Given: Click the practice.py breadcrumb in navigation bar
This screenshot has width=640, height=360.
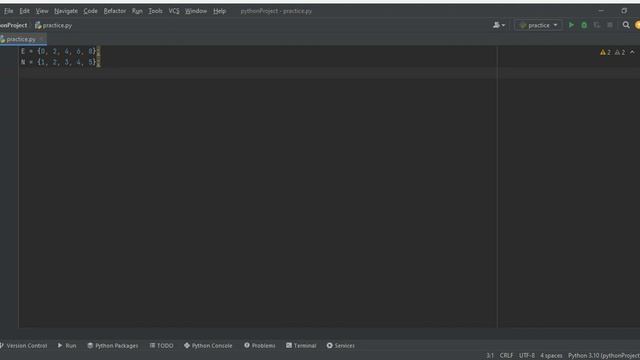Looking at the screenshot, I should (53, 25).
